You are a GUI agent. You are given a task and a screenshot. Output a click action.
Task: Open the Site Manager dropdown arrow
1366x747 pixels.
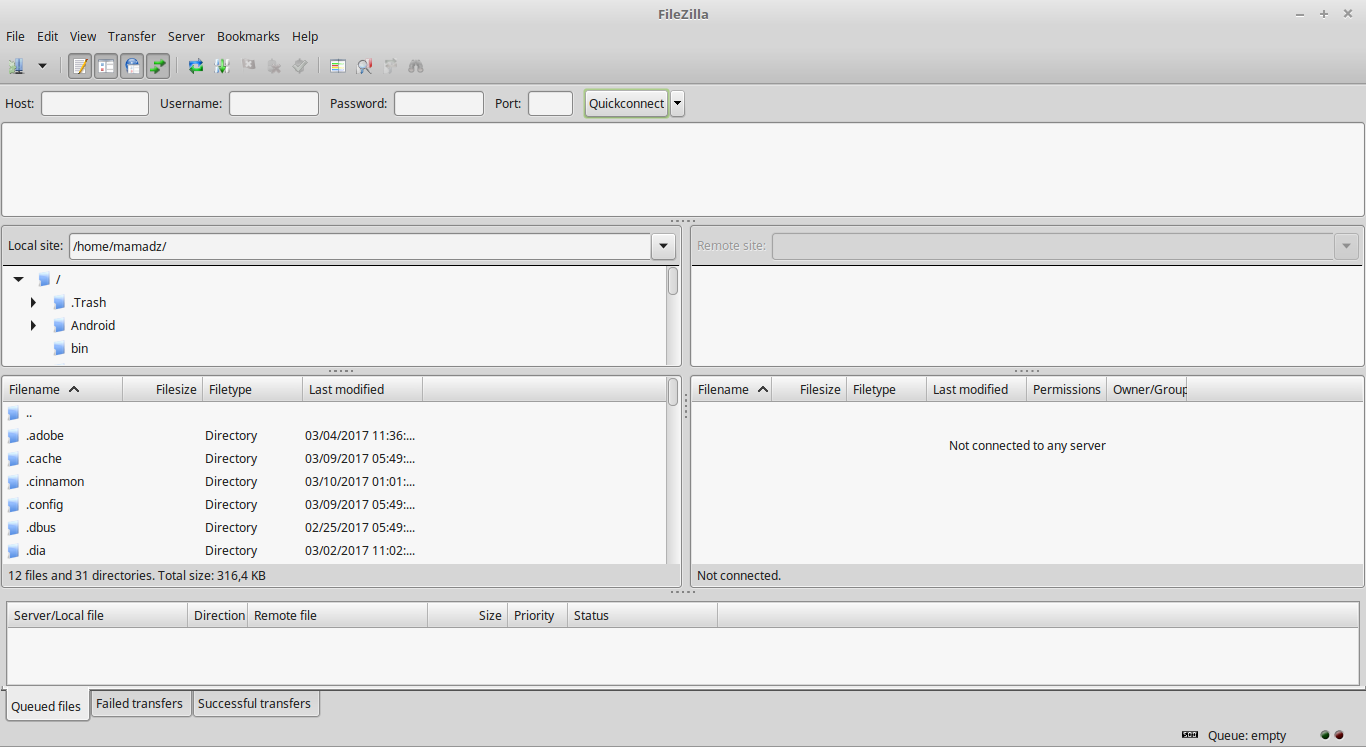pyautogui.click(x=42, y=66)
